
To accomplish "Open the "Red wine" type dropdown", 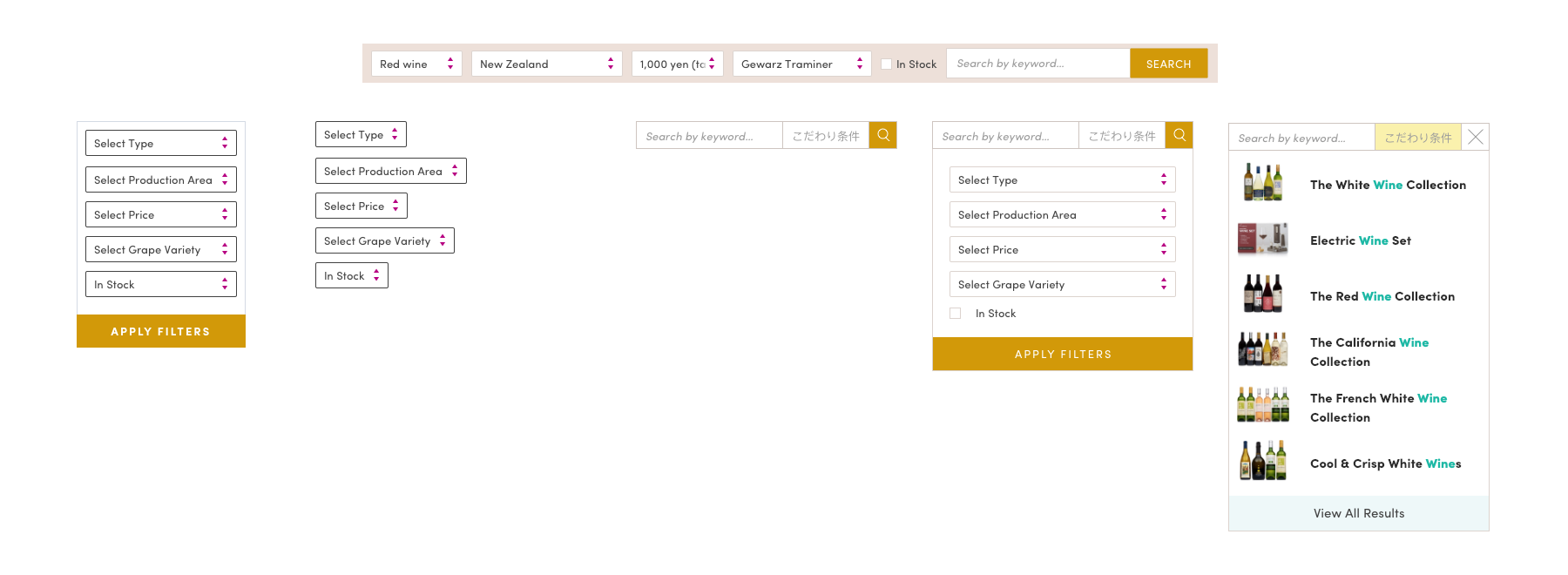I will pos(416,64).
